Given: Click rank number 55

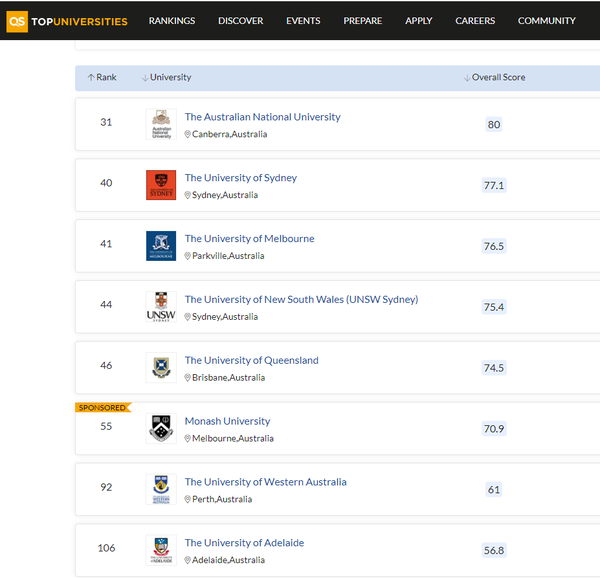Looking at the screenshot, I should click(x=106, y=427).
